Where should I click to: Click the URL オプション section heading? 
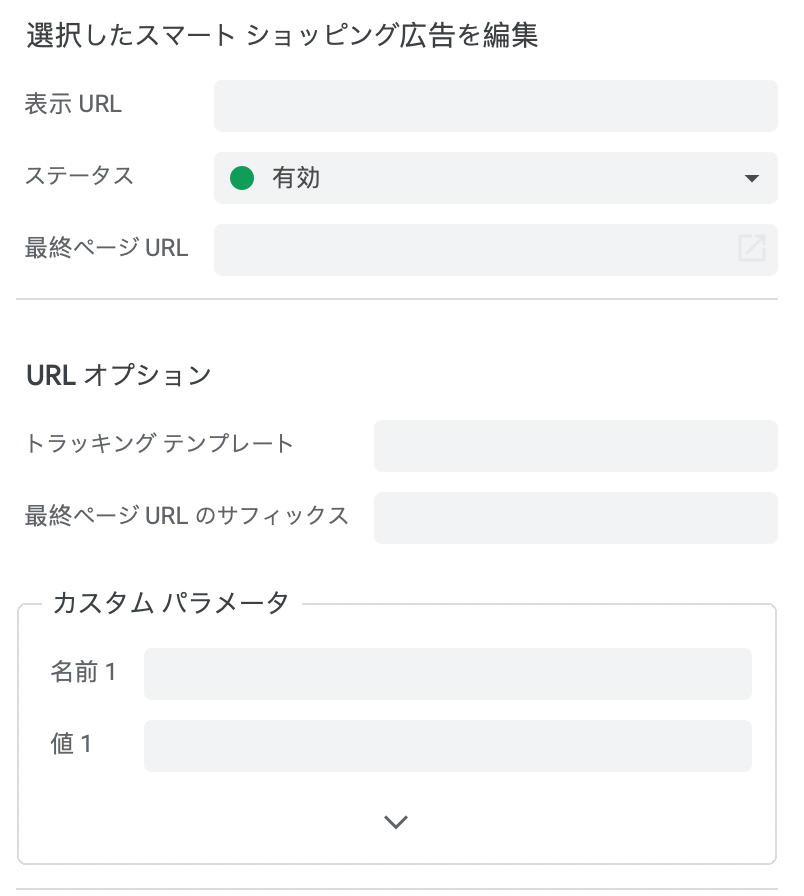click(118, 375)
